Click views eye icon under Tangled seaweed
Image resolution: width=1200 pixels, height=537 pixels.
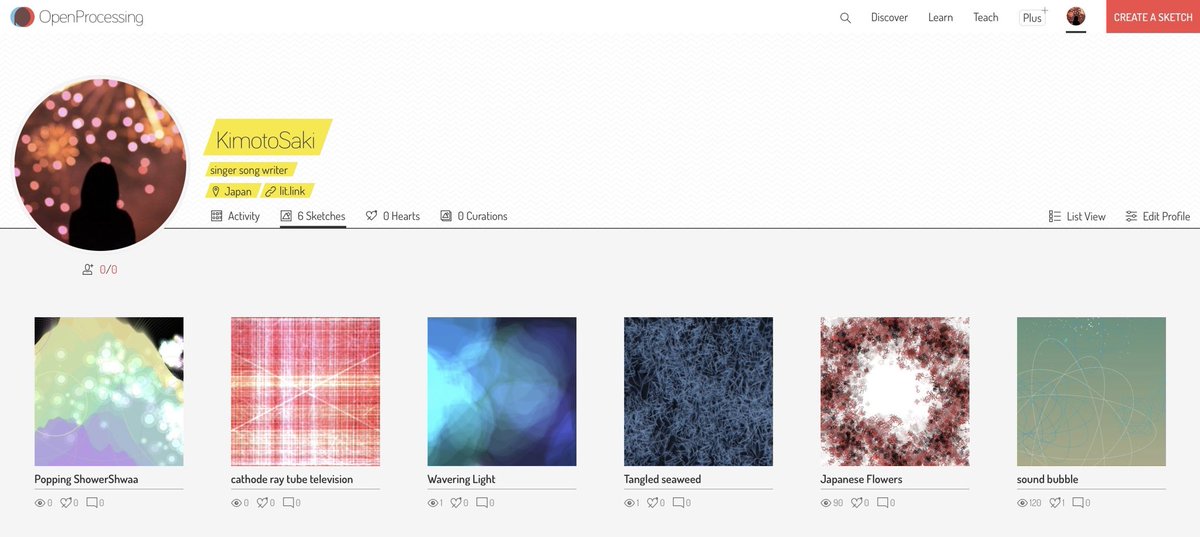630,503
